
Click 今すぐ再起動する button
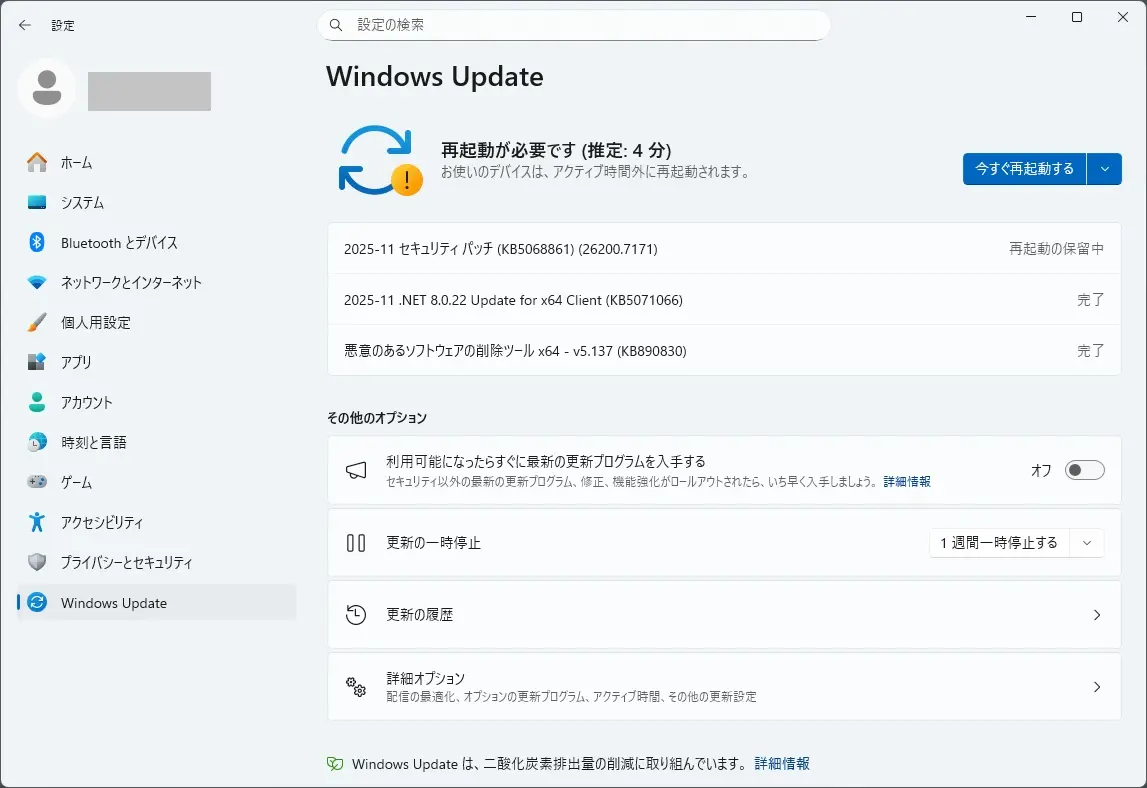[x=1024, y=169]
